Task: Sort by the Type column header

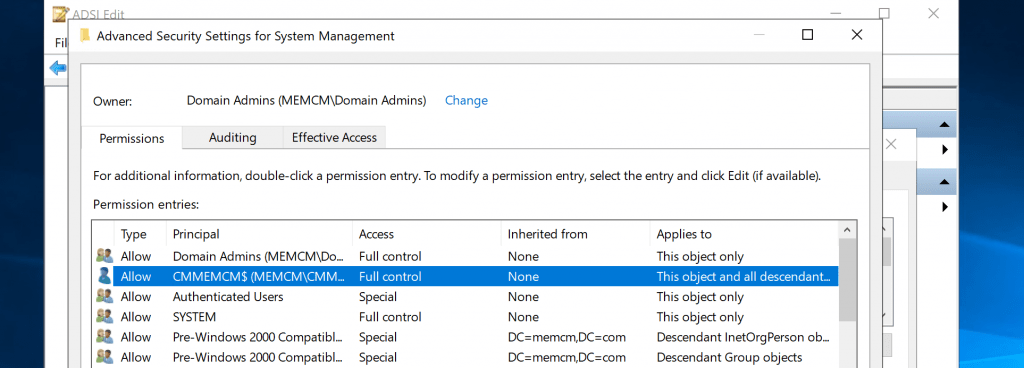Action: pyautogui.click(x=140, y=234)
